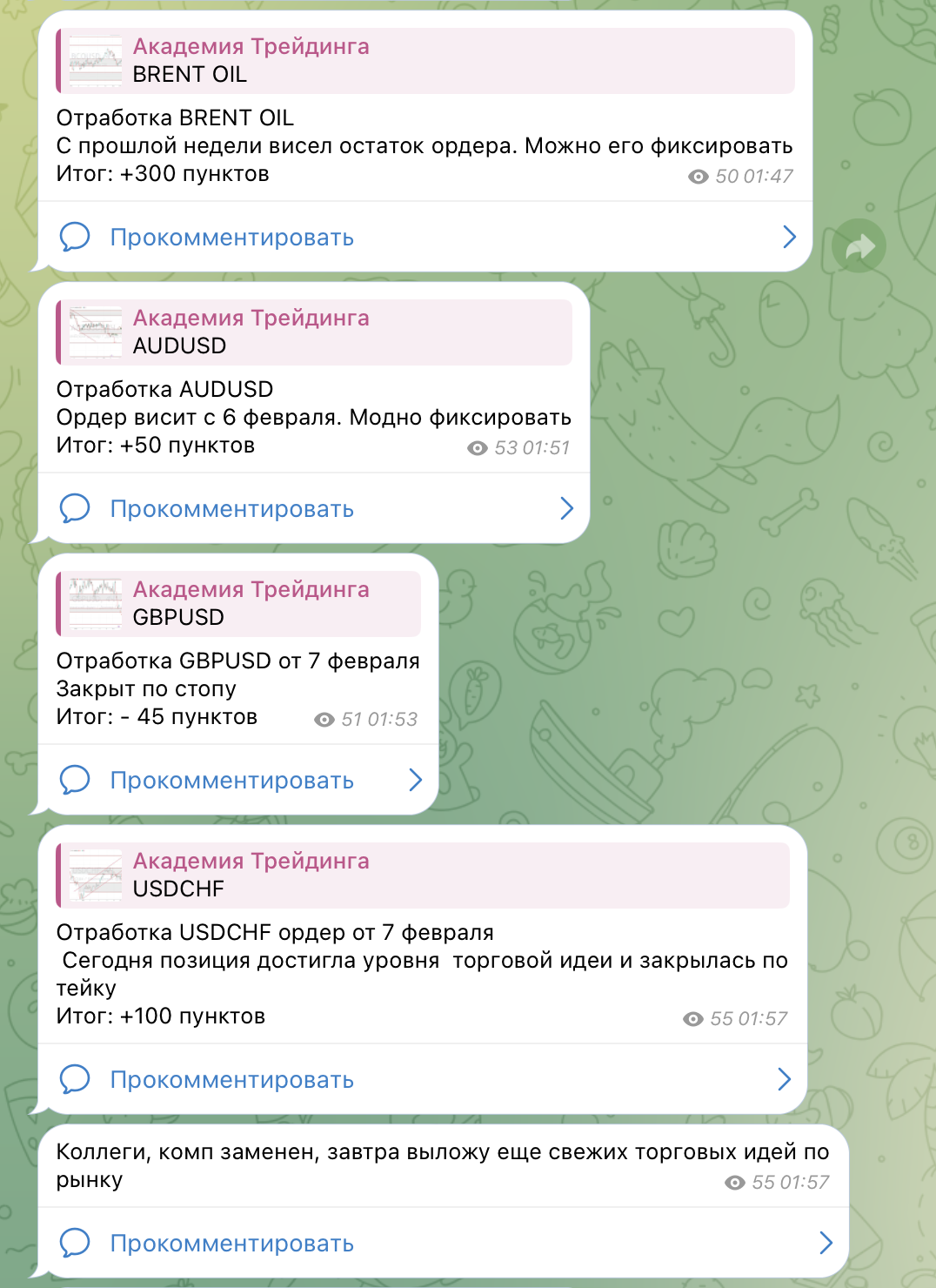Click views eye icon on AUDUSD post
The image size is (936, 1288).
coord(478,448)
